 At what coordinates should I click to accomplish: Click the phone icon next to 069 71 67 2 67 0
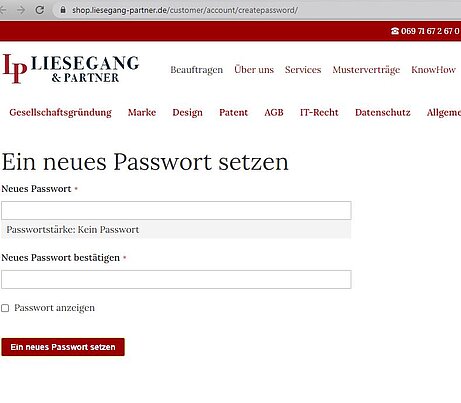tap(395, 31)
